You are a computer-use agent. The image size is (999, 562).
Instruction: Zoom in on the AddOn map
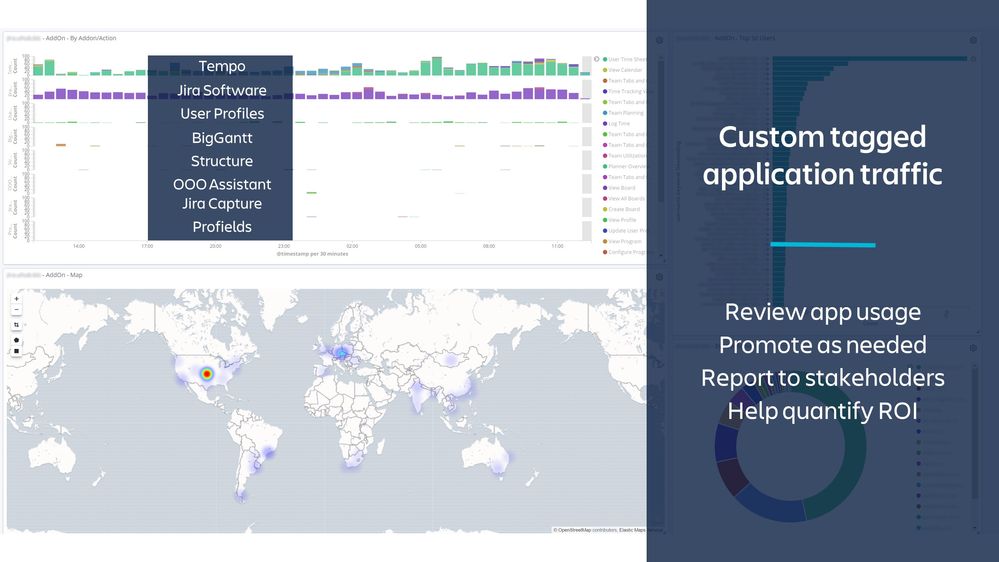click(x=17, y=298)
